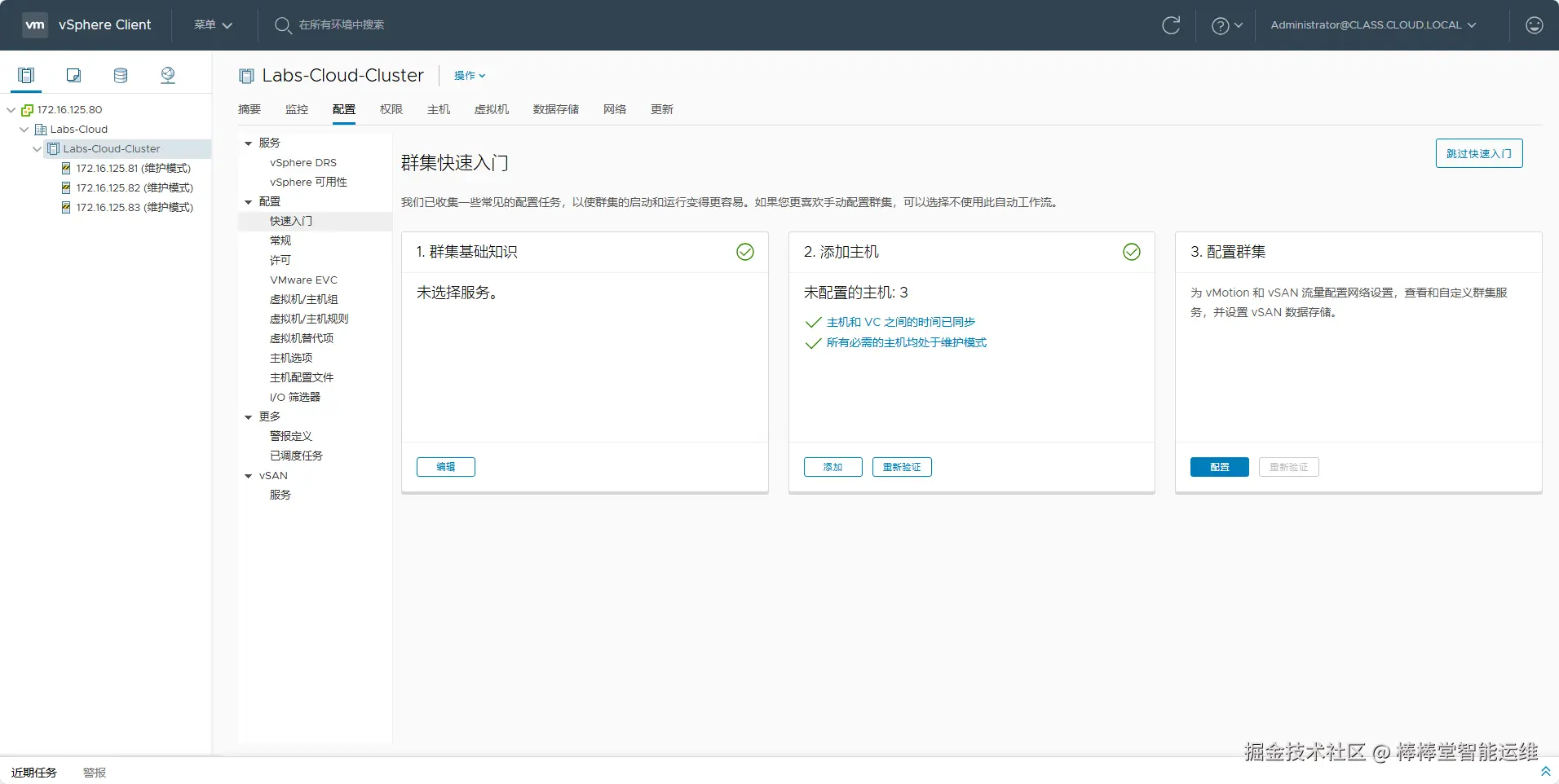Collapse the Labs-Cloud-Cluster tree node
Image resolution: width=1559 pixels, height=784 pixels.
[38, 149]
